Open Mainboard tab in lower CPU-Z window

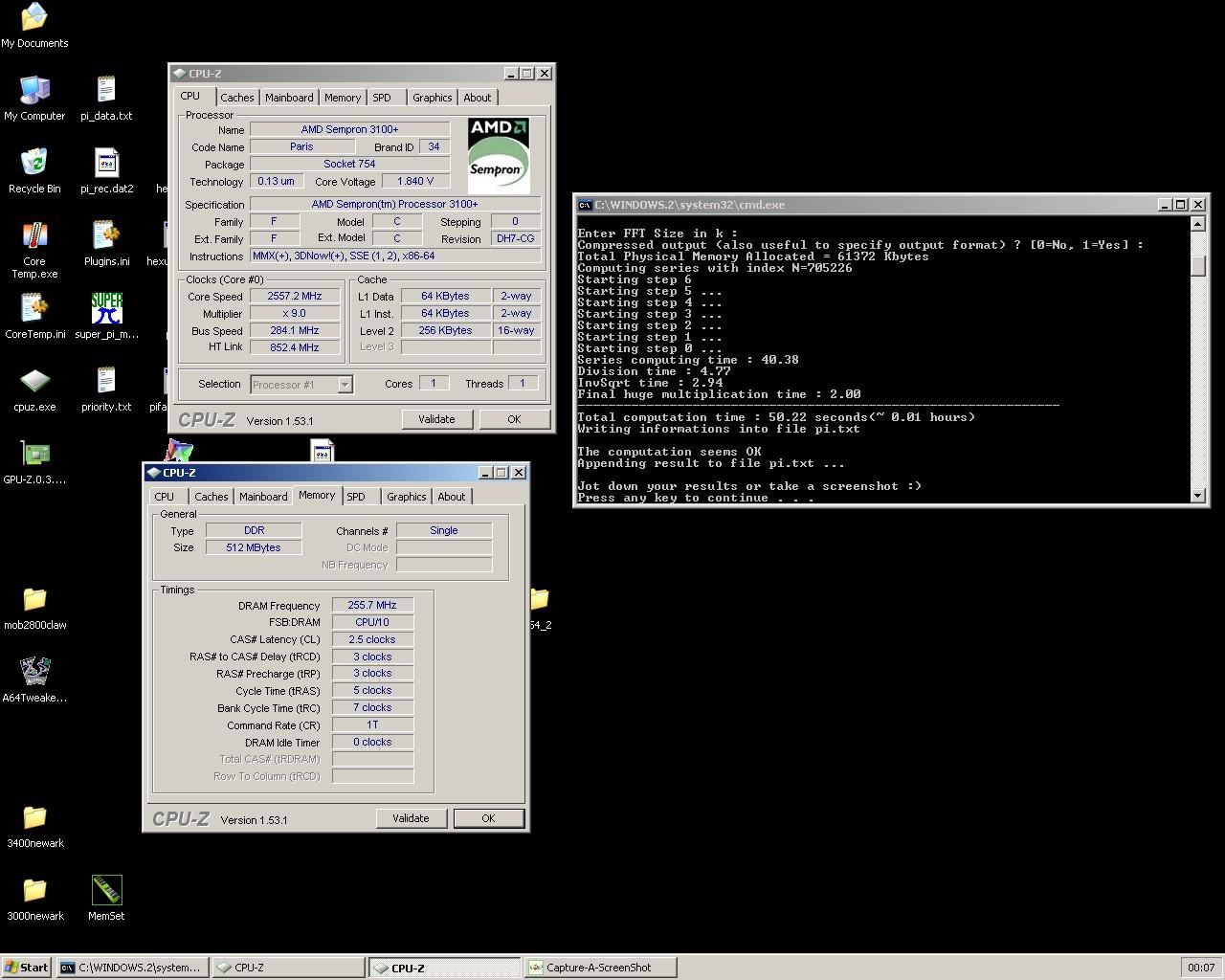tap(263, 497)
